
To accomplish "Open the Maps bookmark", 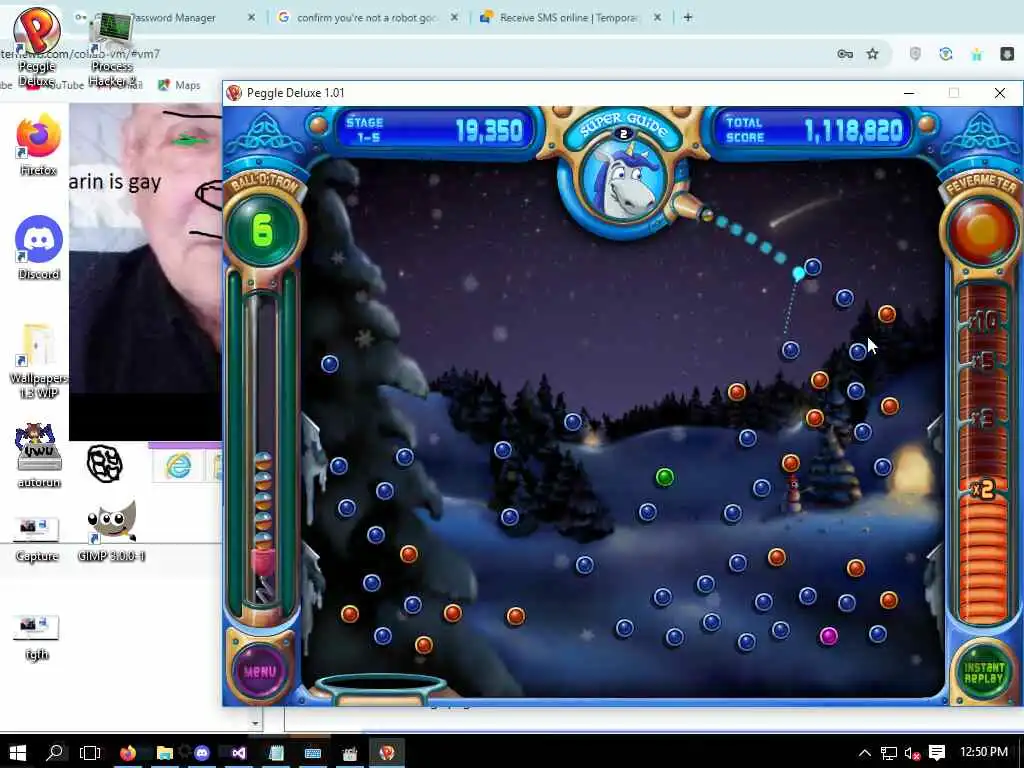I will pos(180,85).
